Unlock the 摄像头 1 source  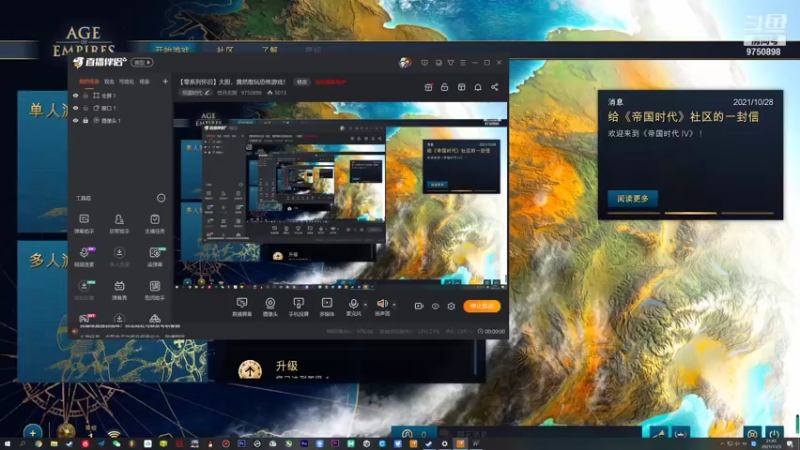pos(86,121)
